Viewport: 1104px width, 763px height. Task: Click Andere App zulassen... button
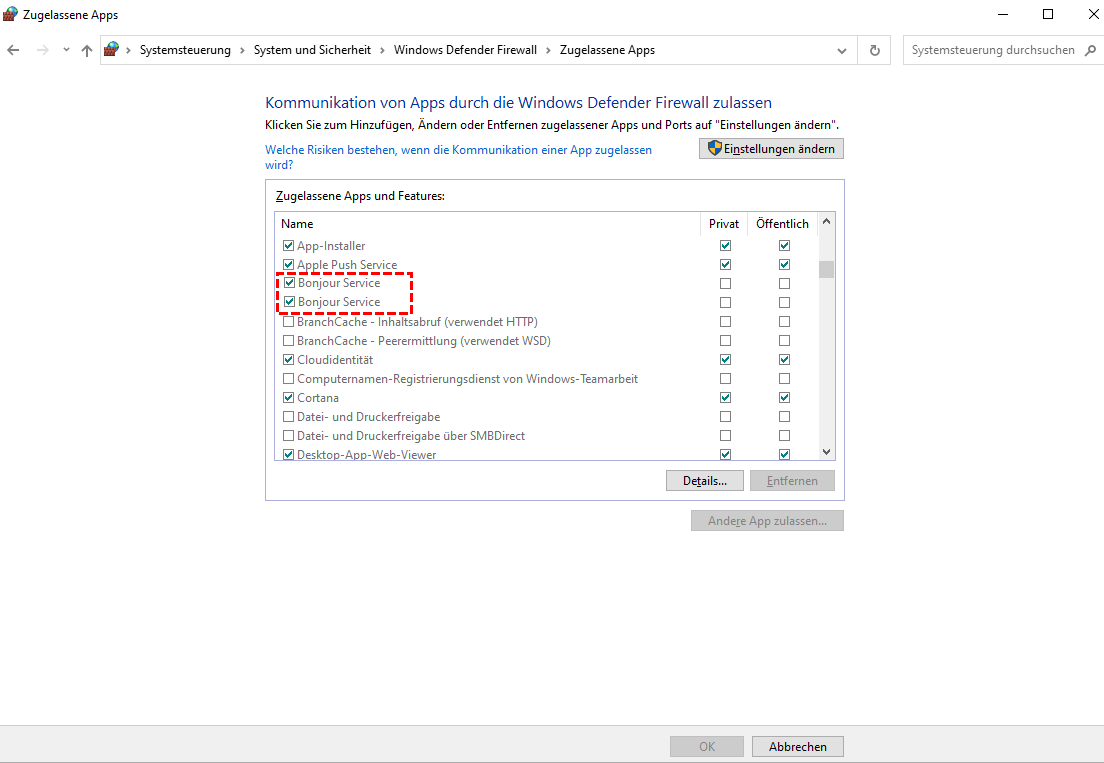pyautogui.click(x=767, y=521)
